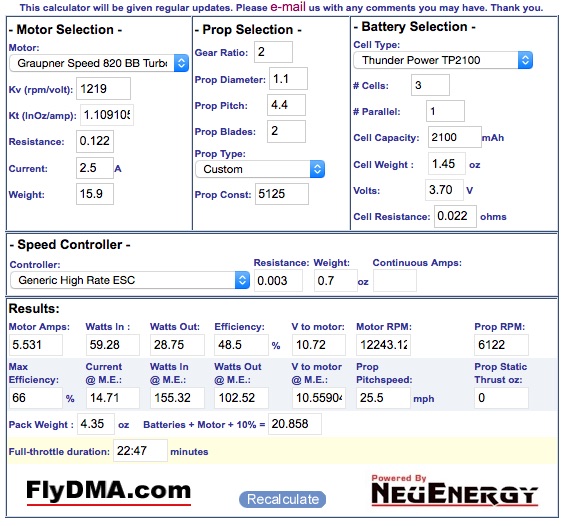
Task: Open the FlyDMA.com logo link
Action: 108,492
